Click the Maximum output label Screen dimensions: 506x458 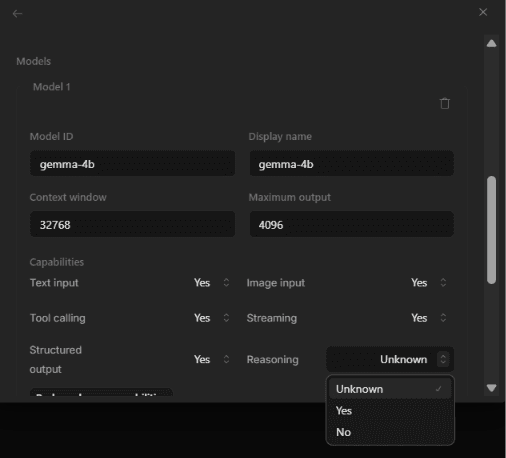click(x=290, y=197)
